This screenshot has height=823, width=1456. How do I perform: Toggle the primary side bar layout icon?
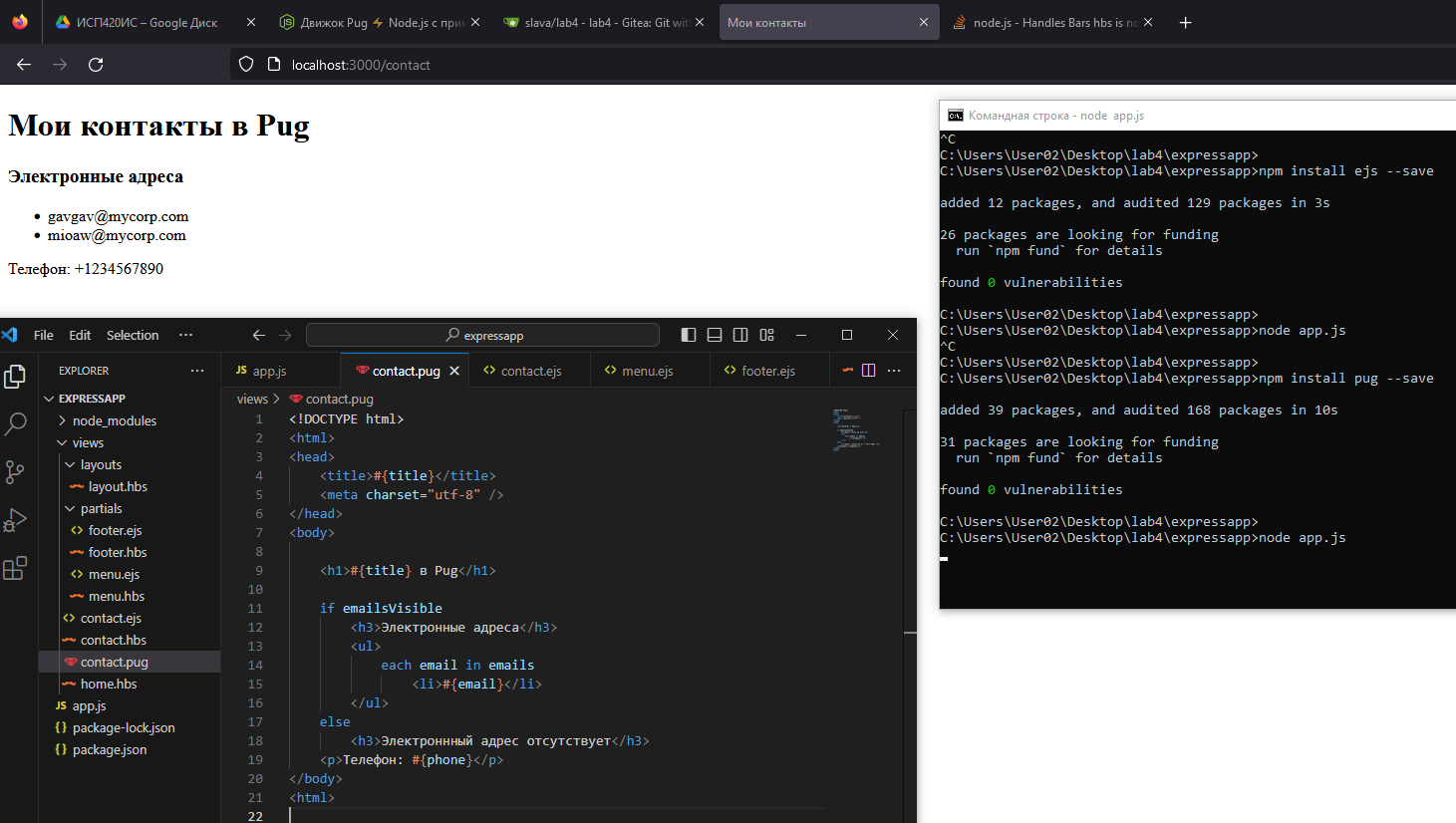point(689,335)
